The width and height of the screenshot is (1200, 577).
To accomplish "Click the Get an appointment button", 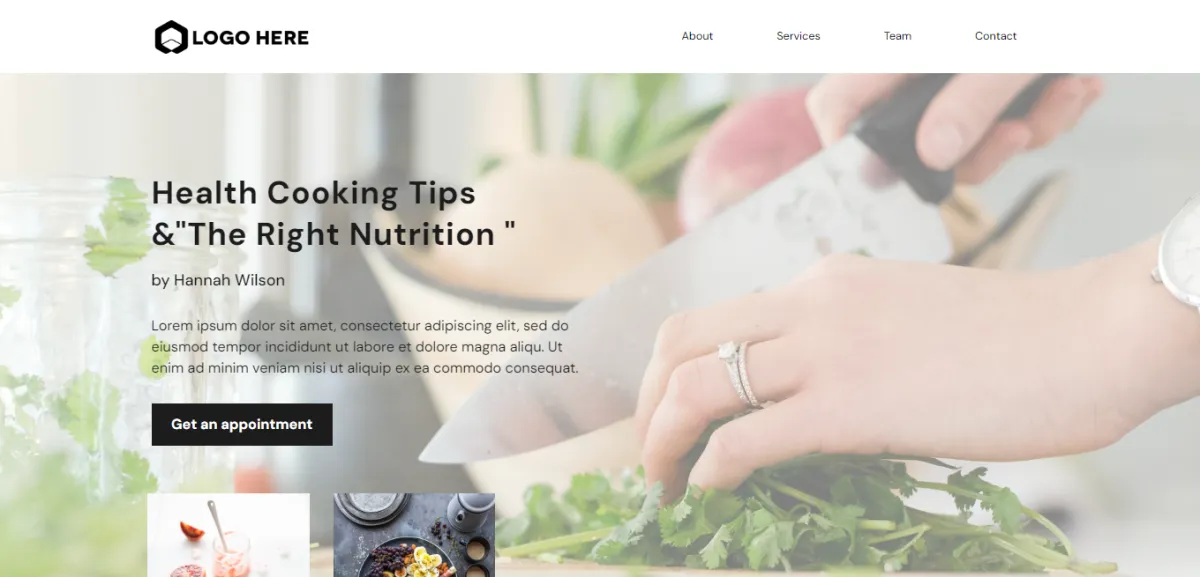I will point(242,424).
